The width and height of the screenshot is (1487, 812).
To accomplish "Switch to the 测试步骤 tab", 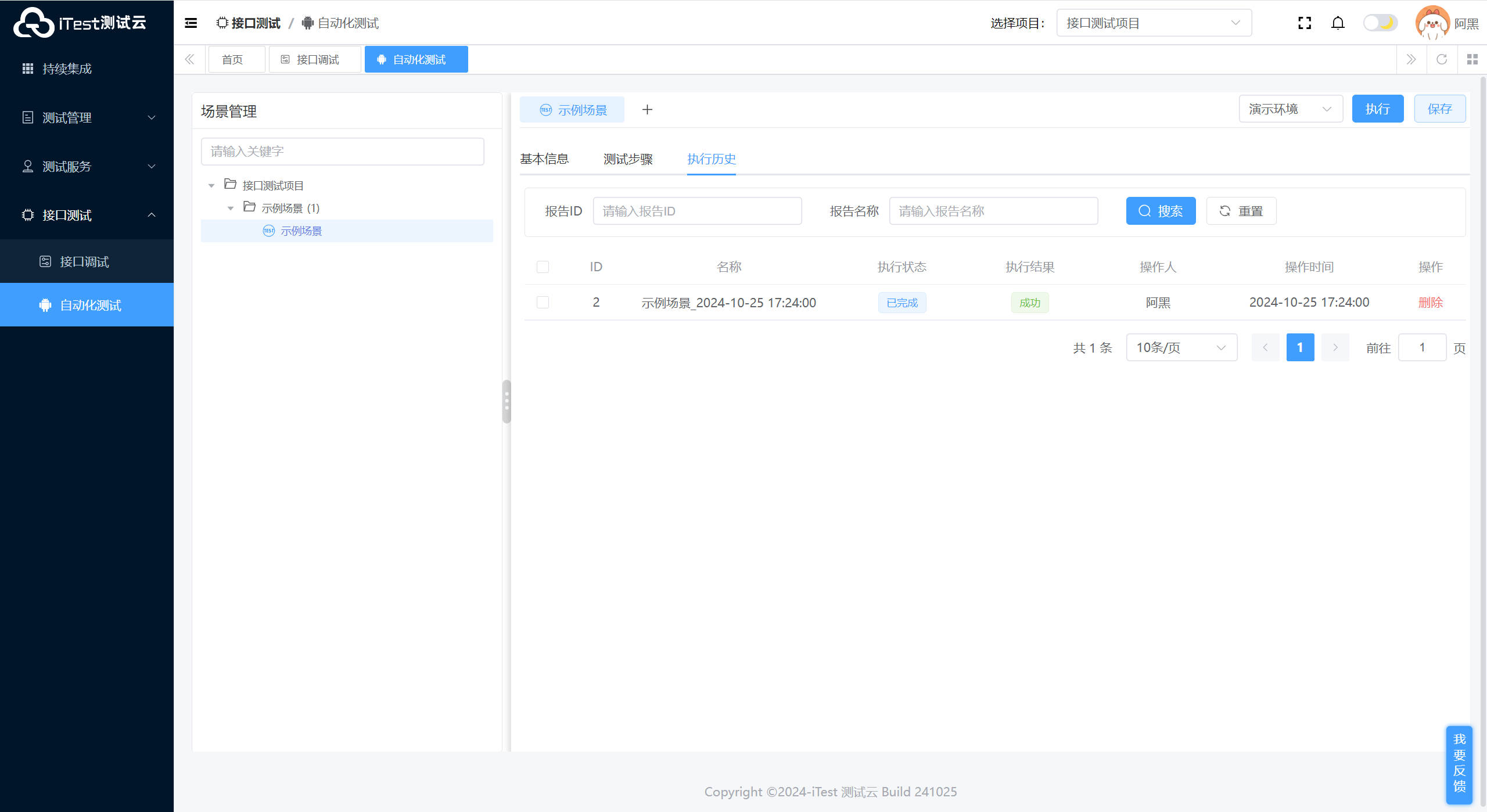I will click(628, 159).
